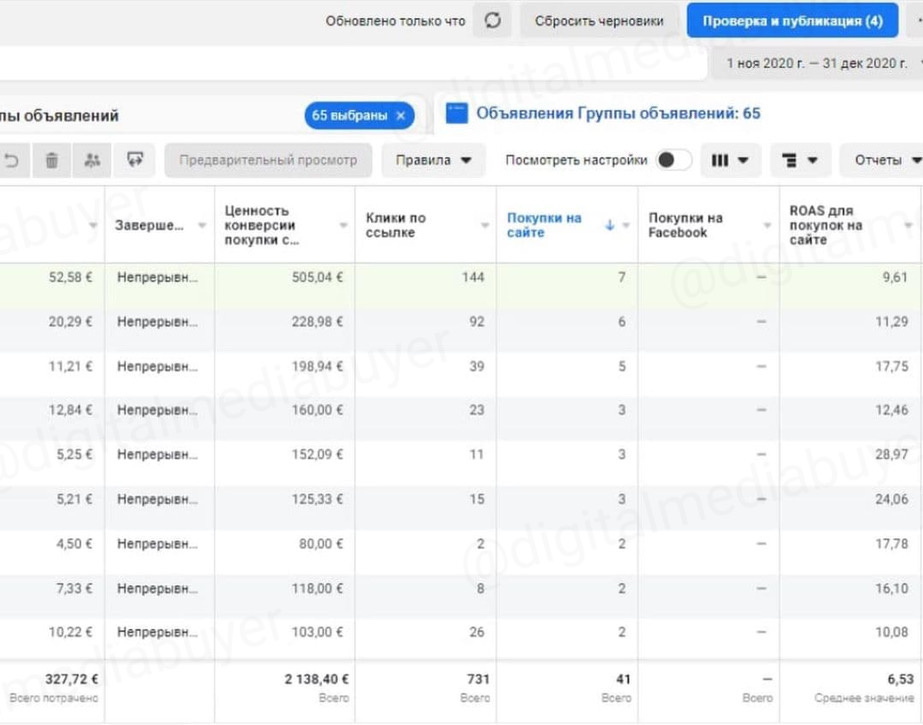
Task: Remove the 65 выбраны filter chip
Action: point(401,115)
